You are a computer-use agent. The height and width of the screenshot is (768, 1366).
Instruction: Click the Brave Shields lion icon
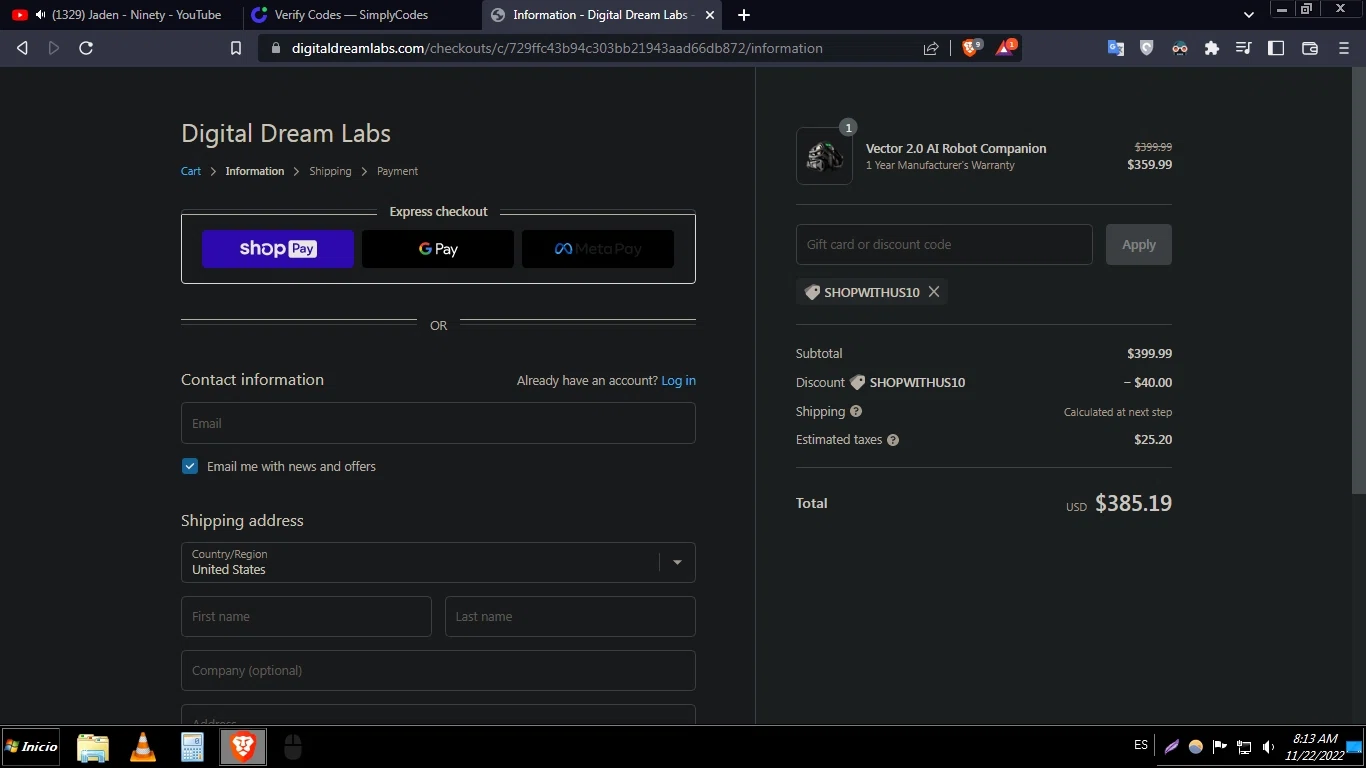tap(970, 48)
